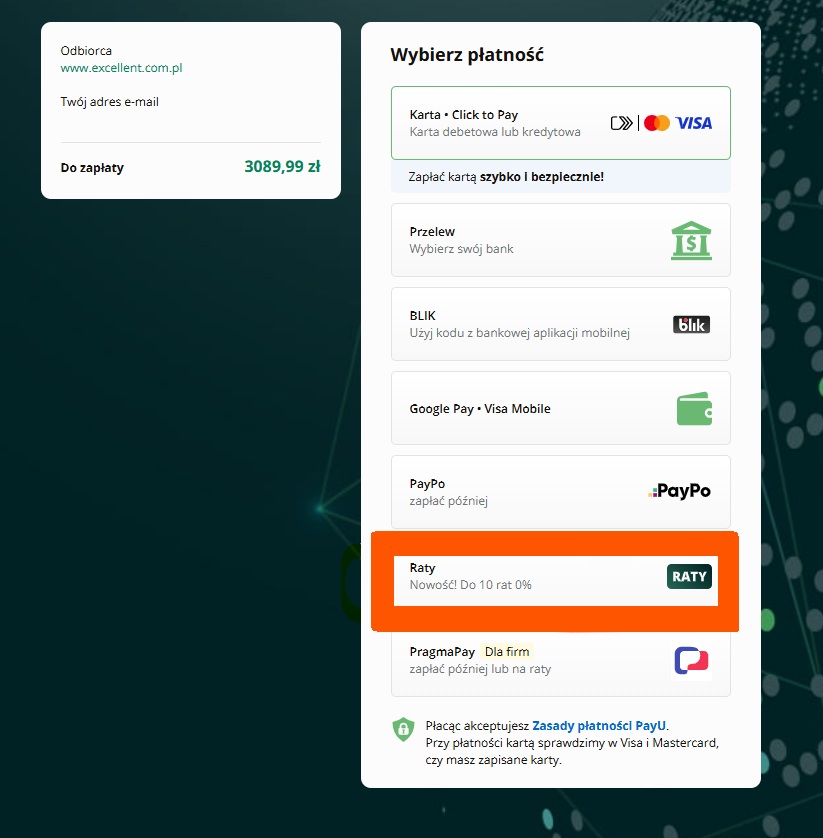The width and height of the screenshot is (823, 838).
Task: Click the green shield lock icon
Action: (402, 729)
